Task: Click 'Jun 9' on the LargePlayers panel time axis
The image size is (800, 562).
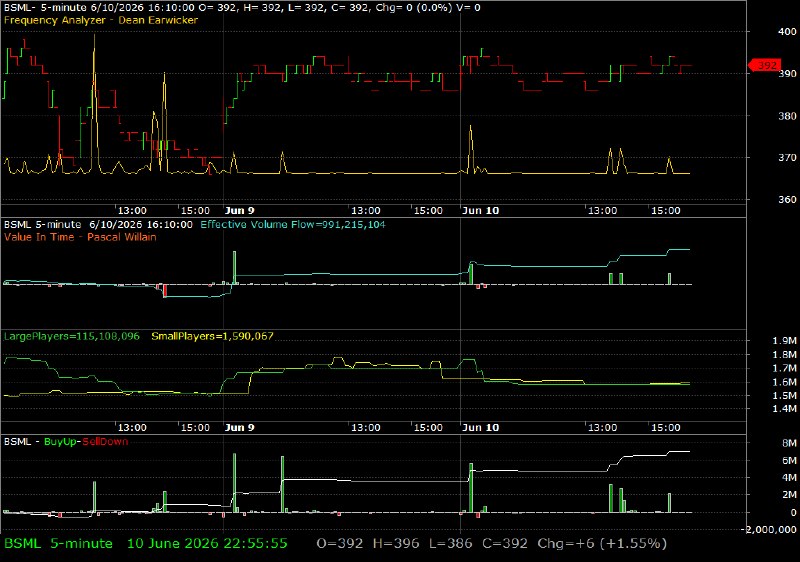Action: pos(239,427)
